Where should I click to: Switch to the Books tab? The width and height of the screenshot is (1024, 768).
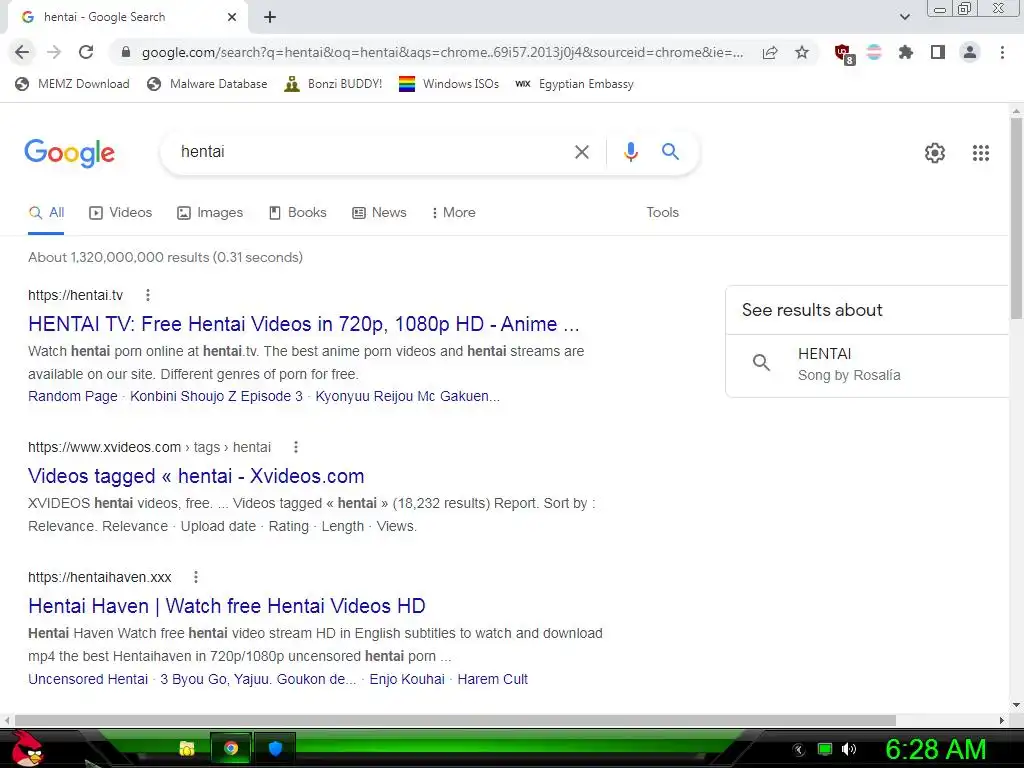298,213
